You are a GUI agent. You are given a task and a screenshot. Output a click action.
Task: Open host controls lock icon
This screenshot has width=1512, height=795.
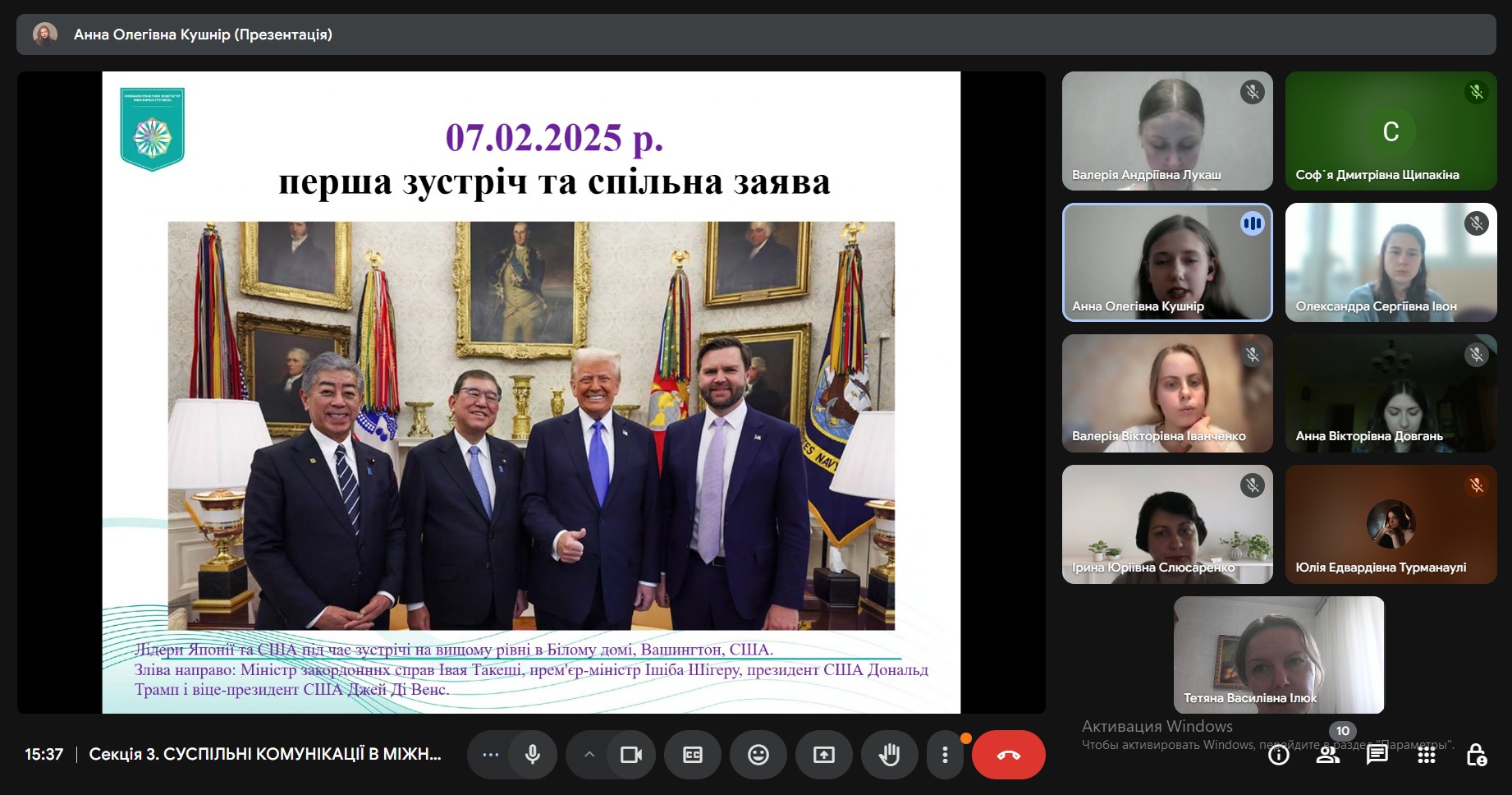tap(1476, 756)
